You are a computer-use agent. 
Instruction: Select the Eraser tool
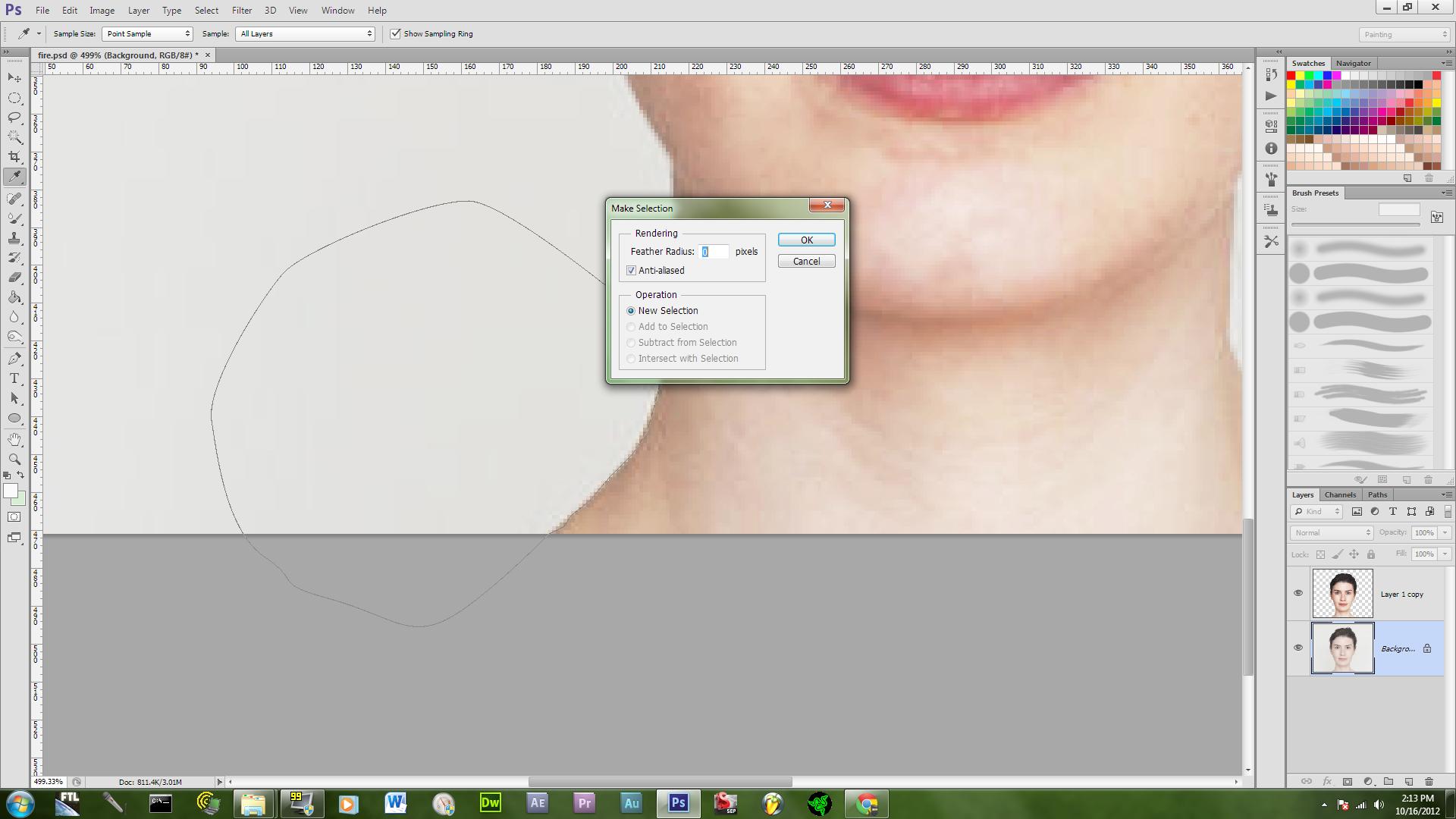pos(14,278)
